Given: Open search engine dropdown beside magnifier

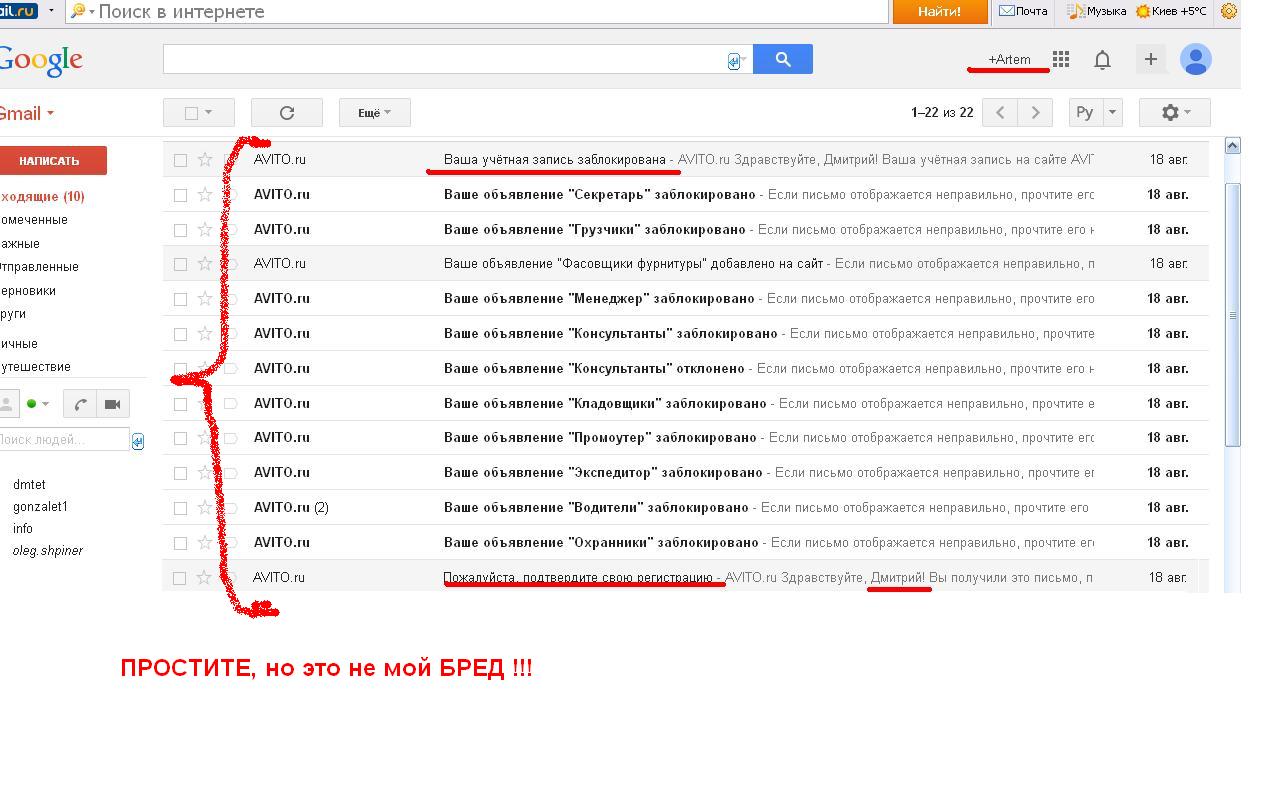Looking at the screenshot, I should 92,12.
